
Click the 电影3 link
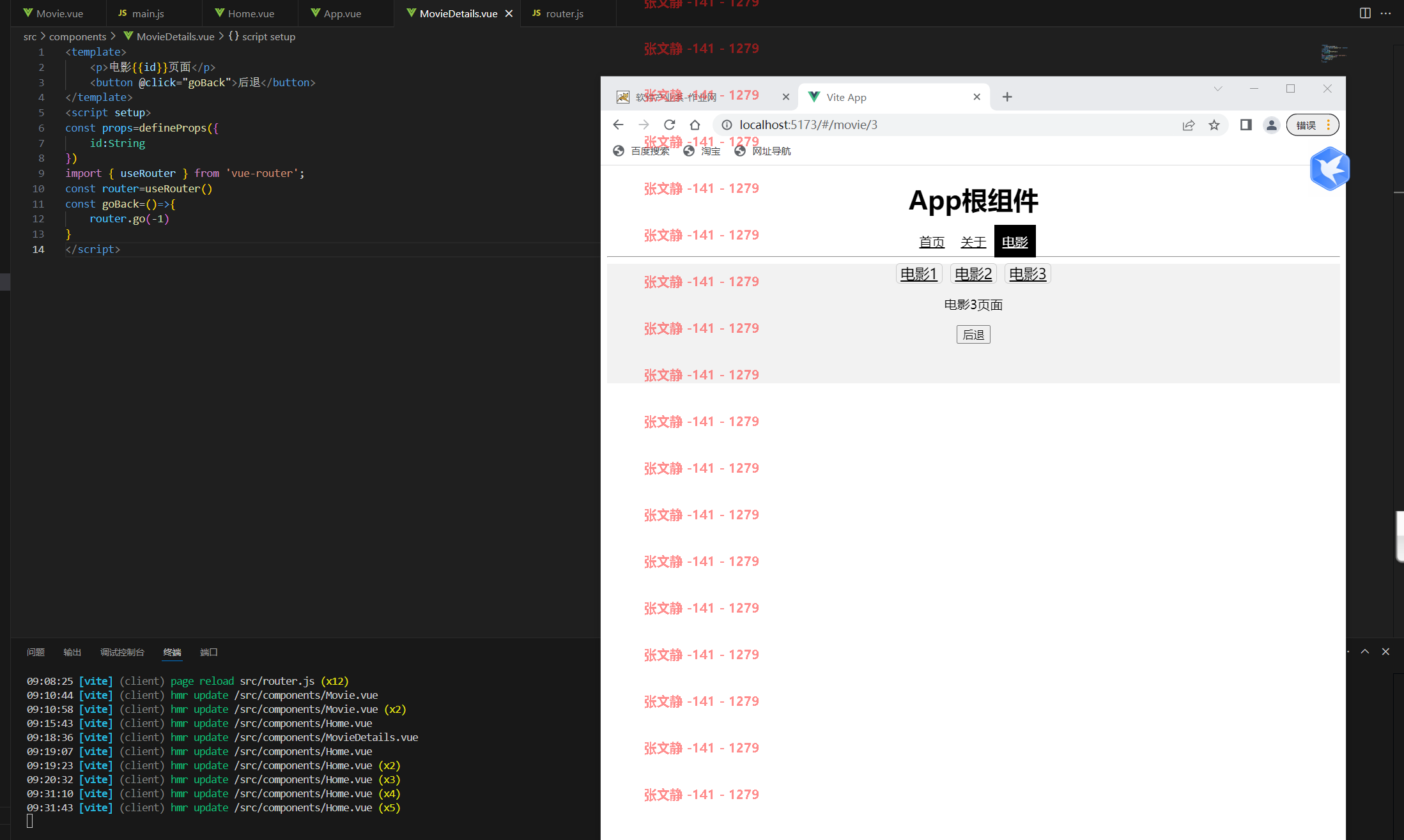[1028, 274]
